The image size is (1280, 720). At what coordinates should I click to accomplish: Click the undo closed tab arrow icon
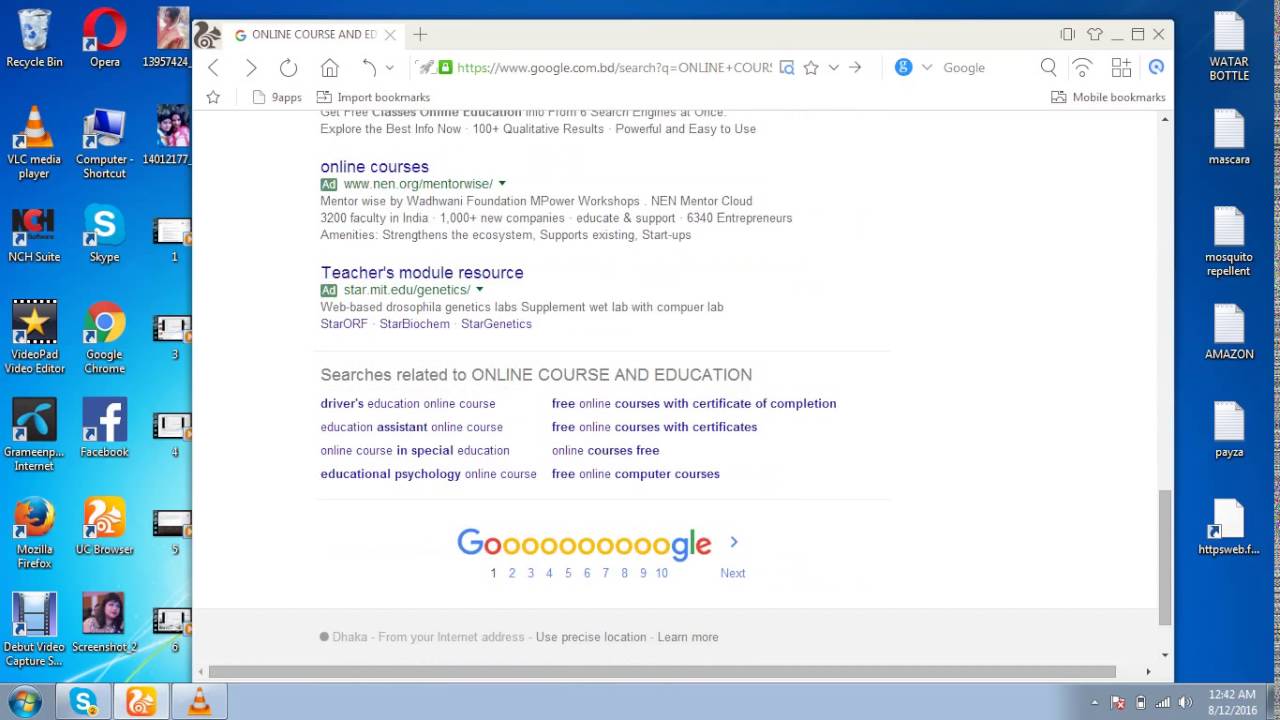pos(369,67)
